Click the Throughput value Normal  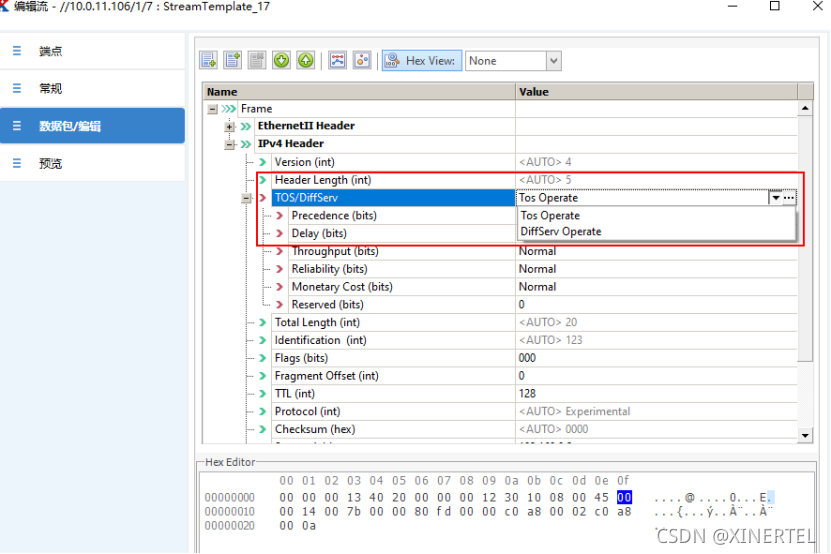[x=537, y=251]
